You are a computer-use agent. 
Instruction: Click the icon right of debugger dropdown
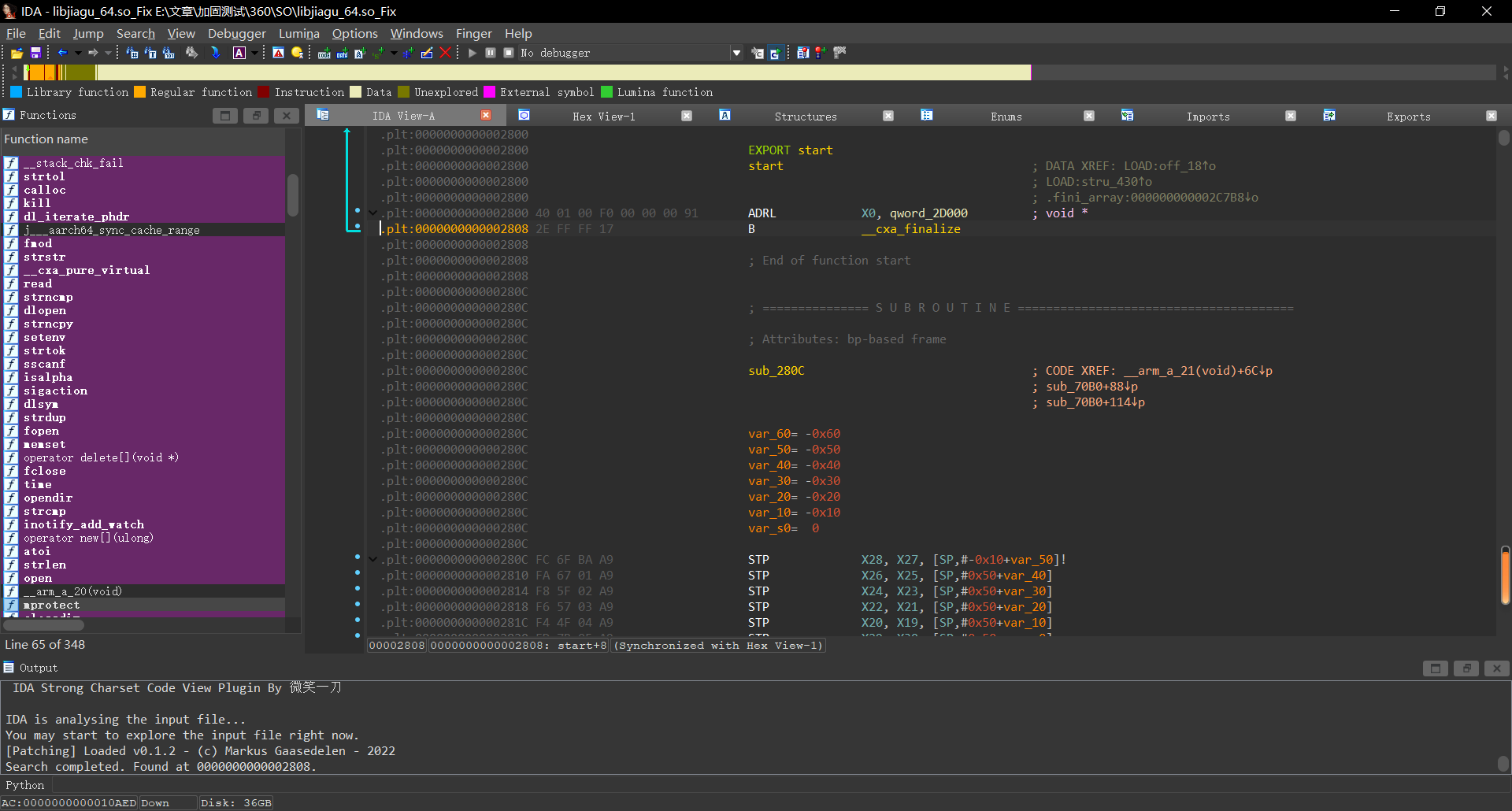pos(757,53)
